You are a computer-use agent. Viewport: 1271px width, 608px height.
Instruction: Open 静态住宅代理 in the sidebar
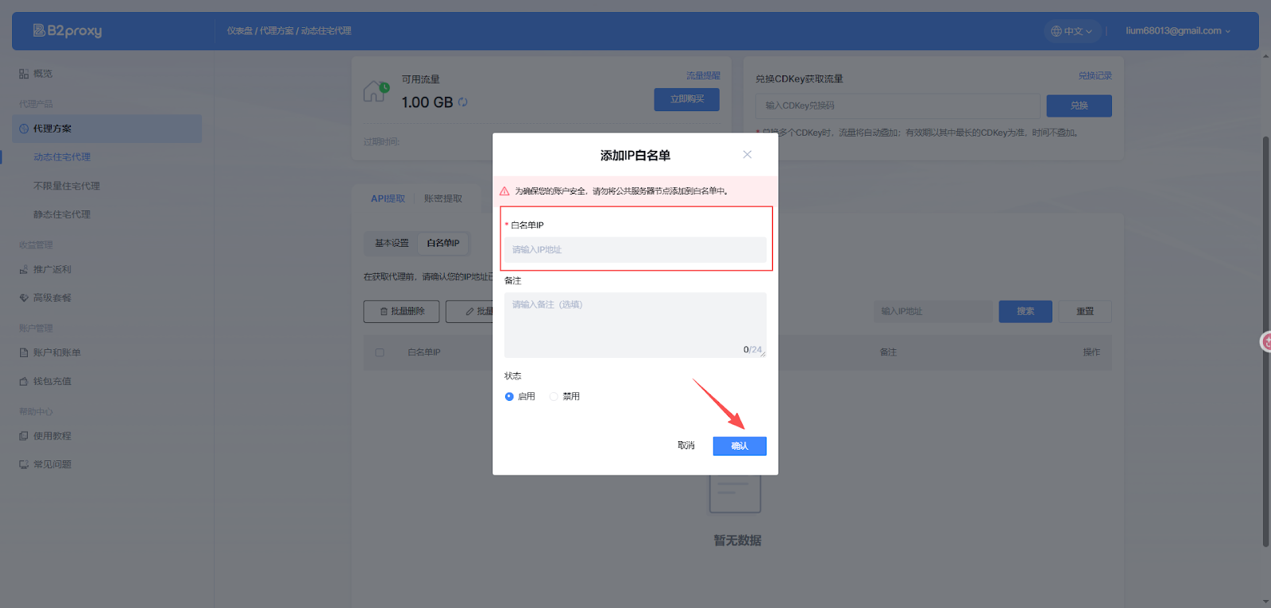click(62, 215)
